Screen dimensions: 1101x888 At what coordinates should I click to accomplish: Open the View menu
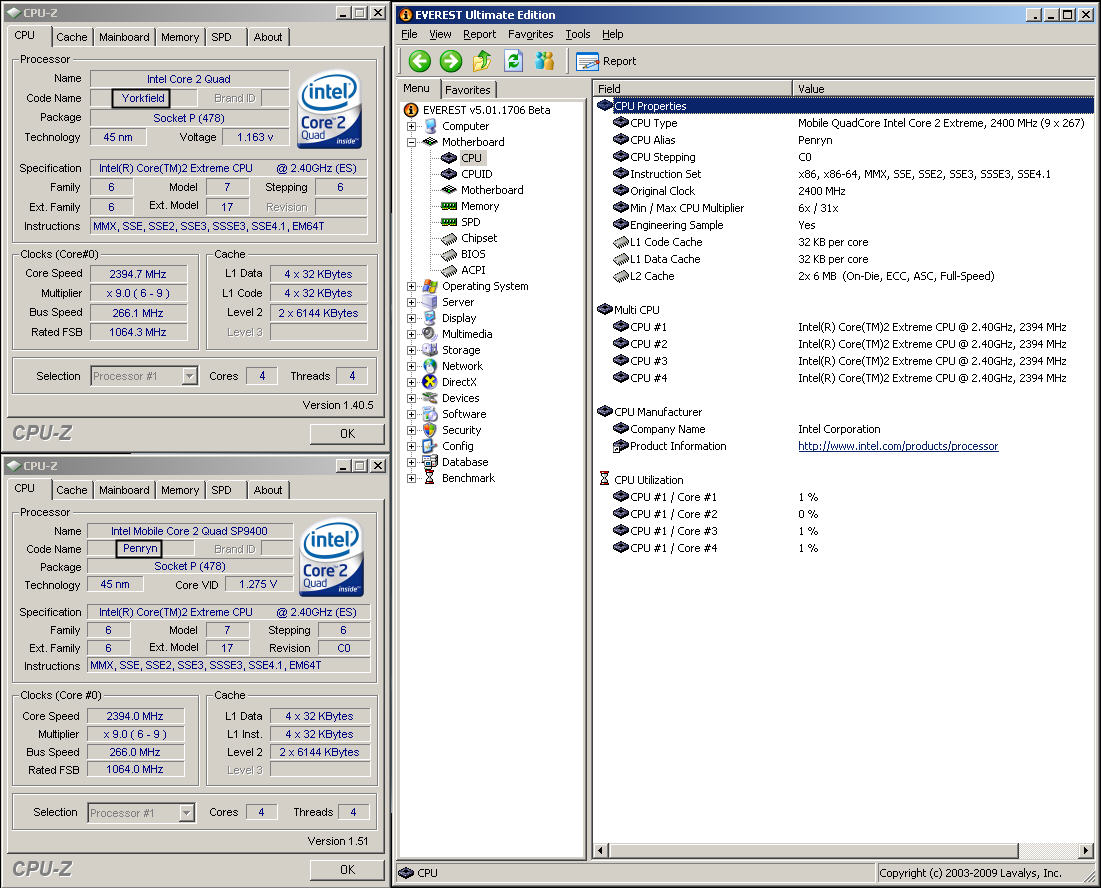440,34
